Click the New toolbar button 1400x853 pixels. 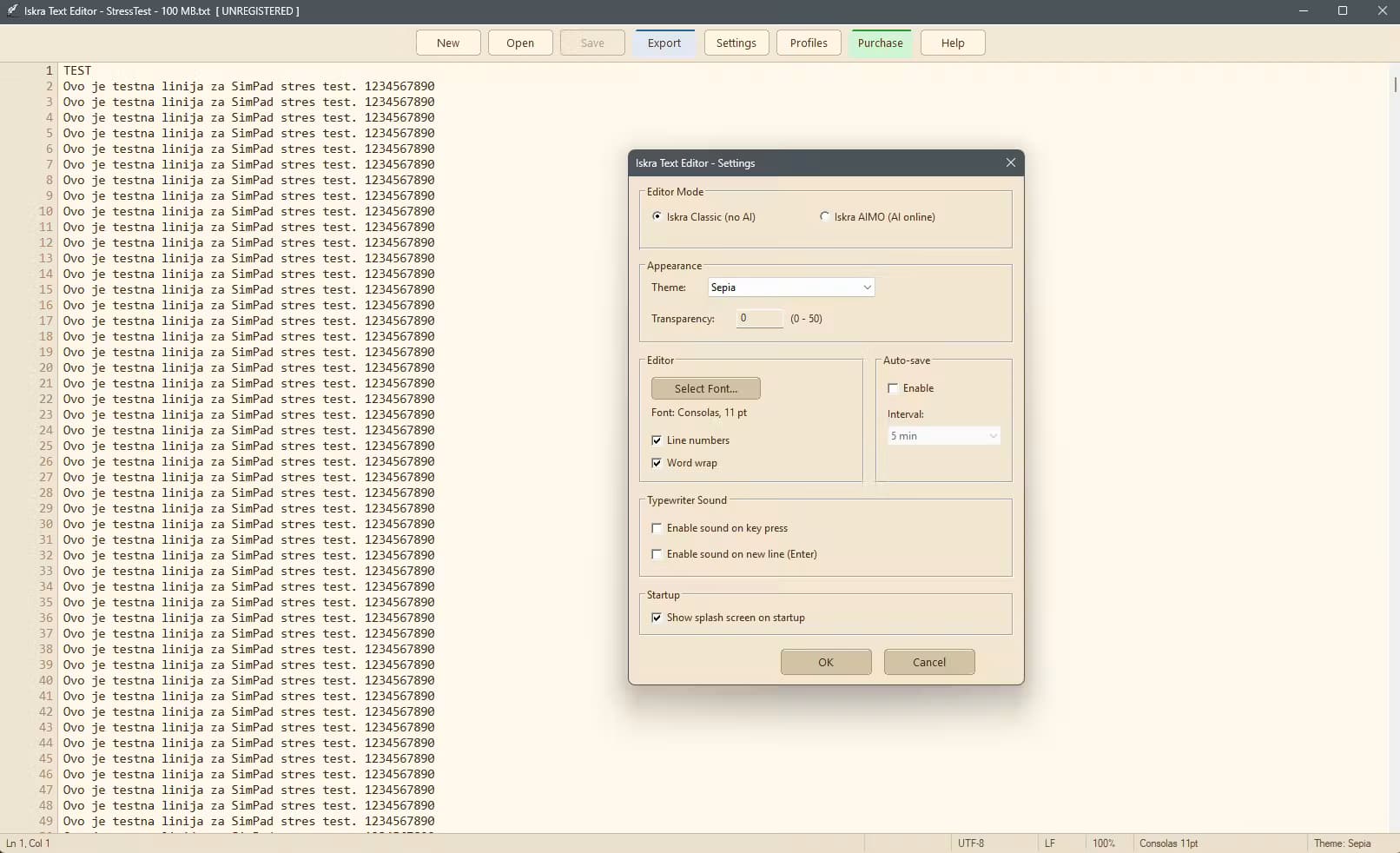[448, 43]
